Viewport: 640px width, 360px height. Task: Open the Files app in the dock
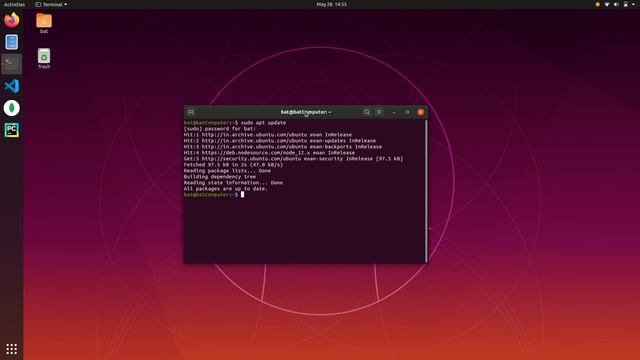[11, 42]
